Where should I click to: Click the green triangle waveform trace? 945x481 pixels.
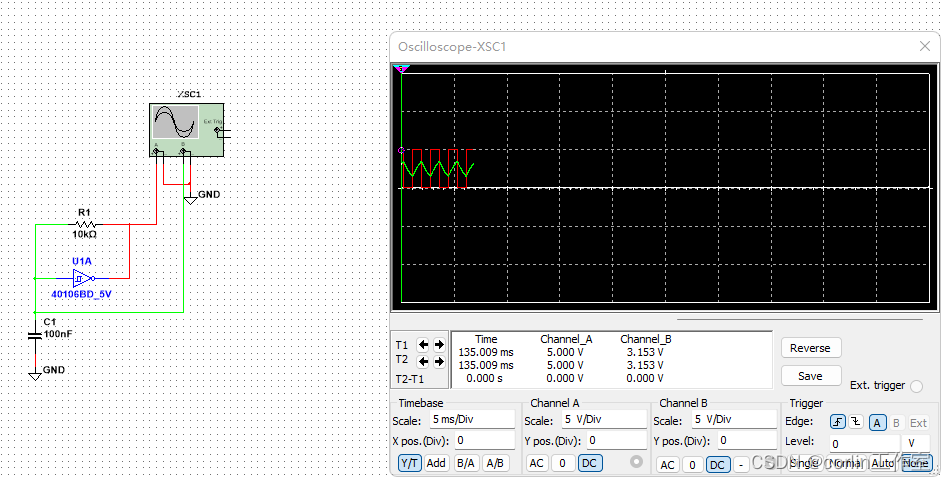point(438,171)
